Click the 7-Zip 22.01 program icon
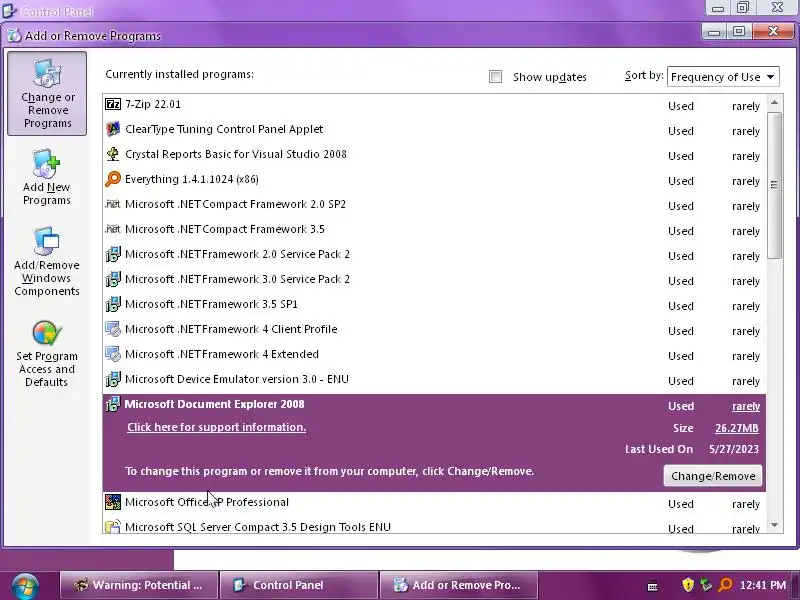800x600 pixels. pyautogui.click(x=113, y=104)
